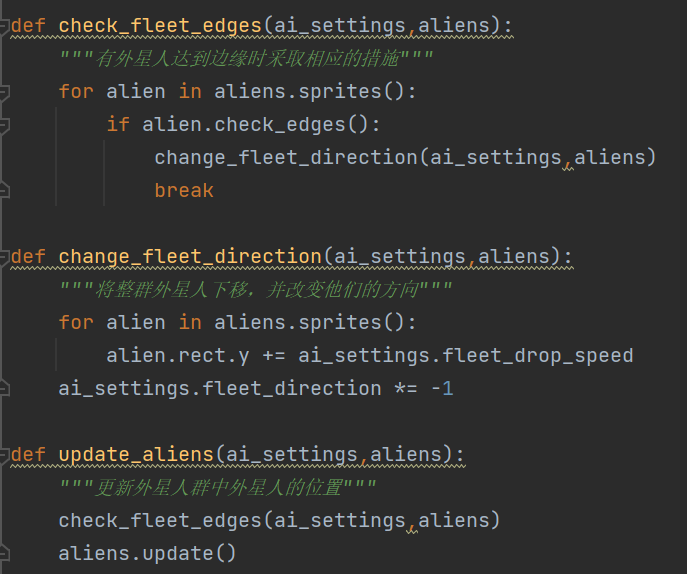Click fold end marker beside aliens.update() line
The height and width of the screenshot is (574, 687).
click(x=4, y=554)
